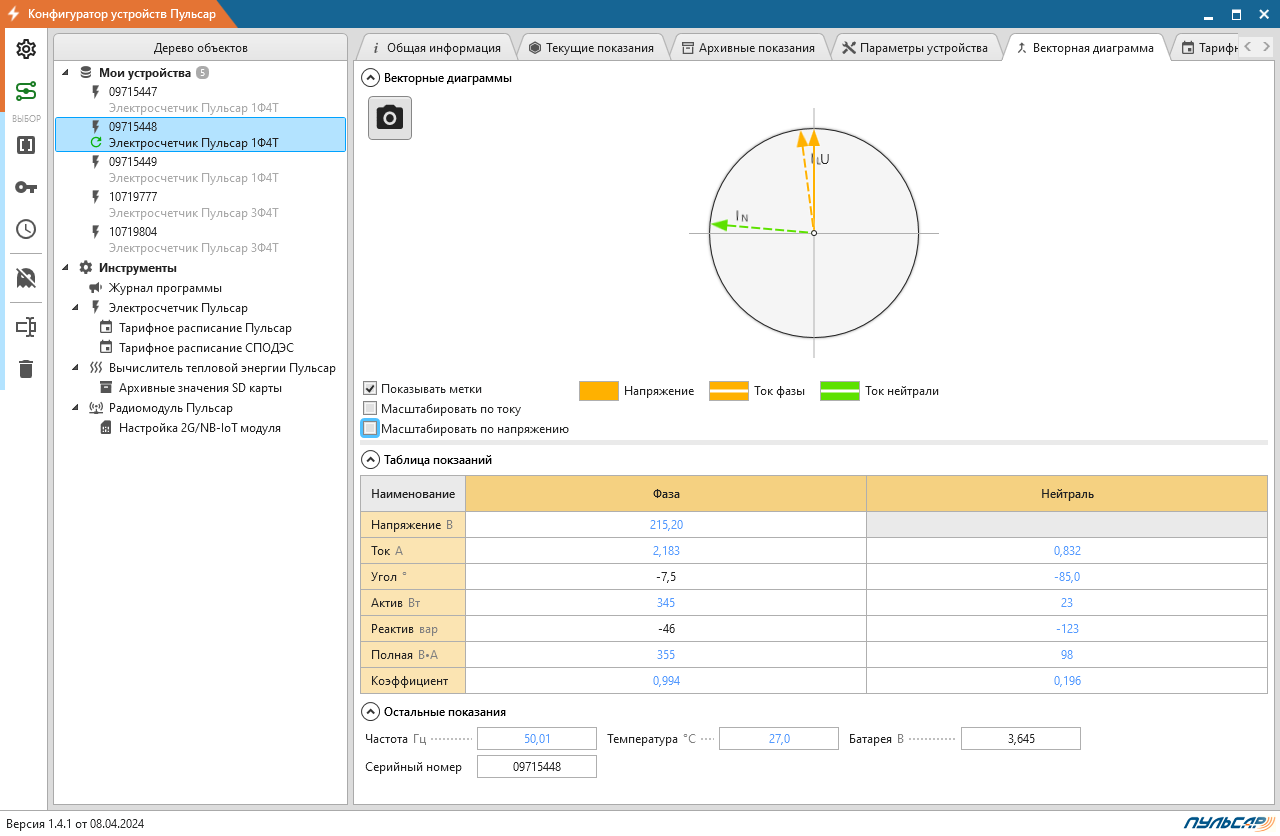The width and height of the screenshot is (1280, 836).
Task: Click the Частота value field 50,01
Action: [537, 739]
